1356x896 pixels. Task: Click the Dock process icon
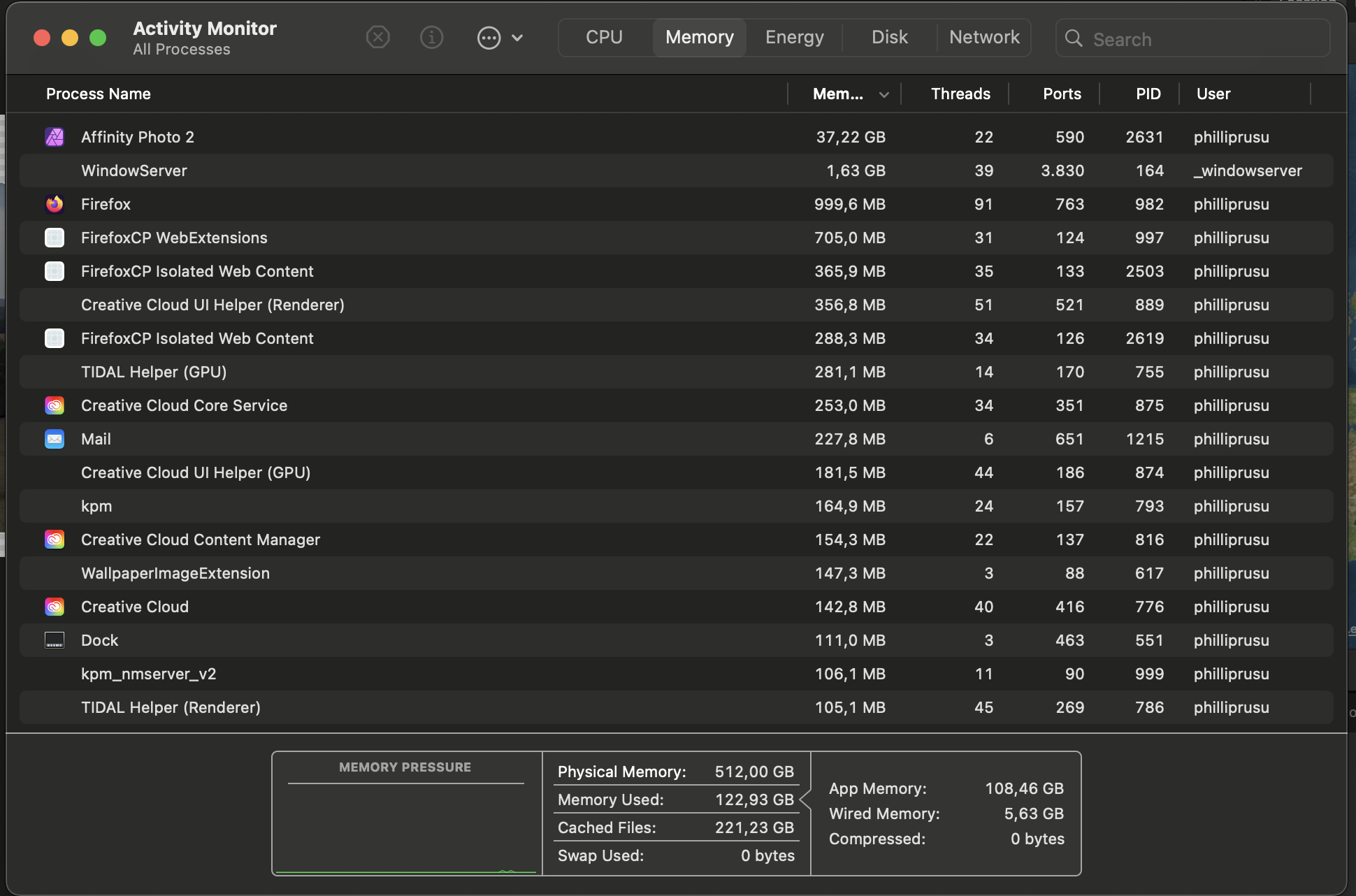pyautogui.click(x=55, y=640)
